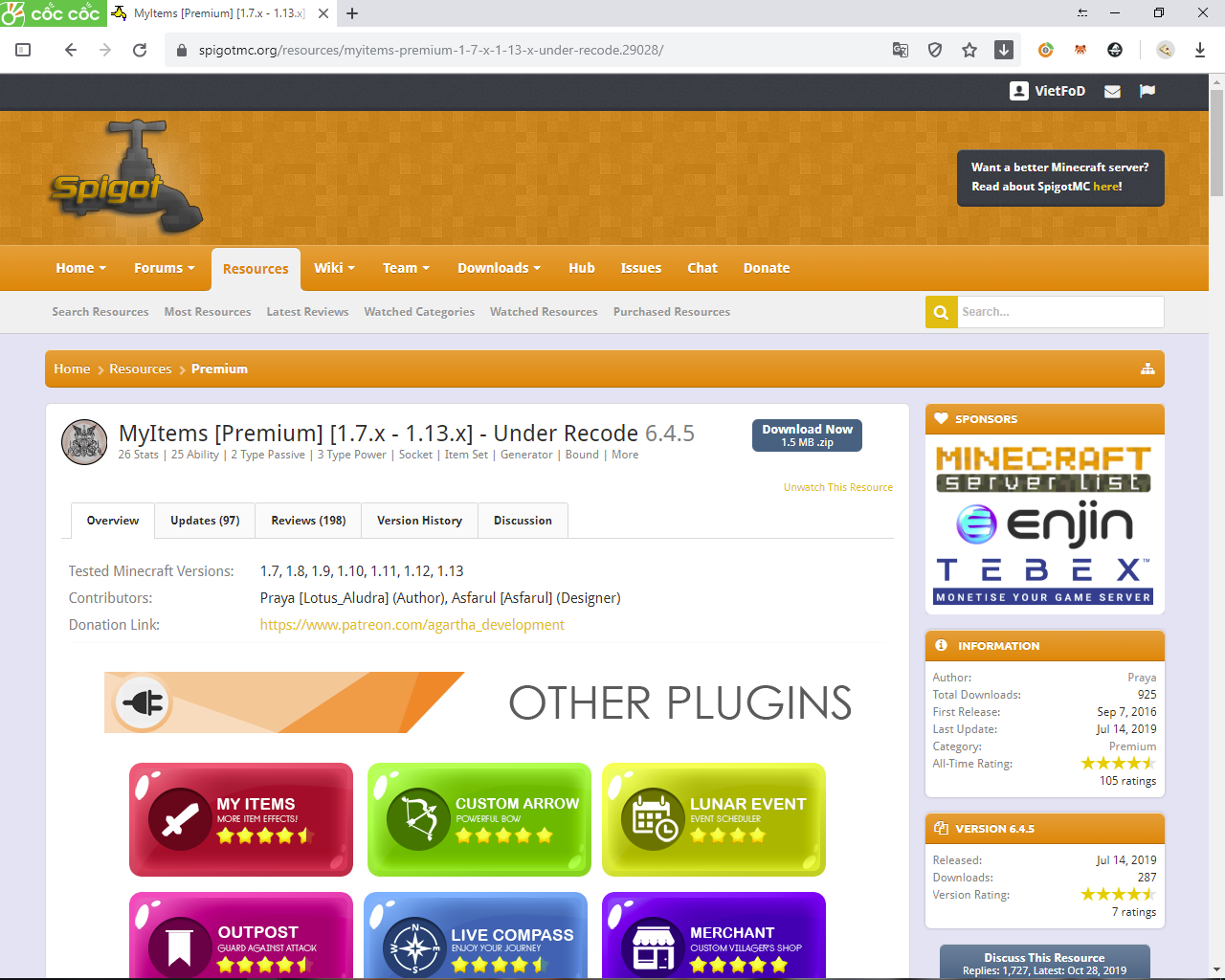This screenshot has height=980, width=1225.
Task: Click the search magnifier button
Action: pyautogui.click(x=942, y=312)
